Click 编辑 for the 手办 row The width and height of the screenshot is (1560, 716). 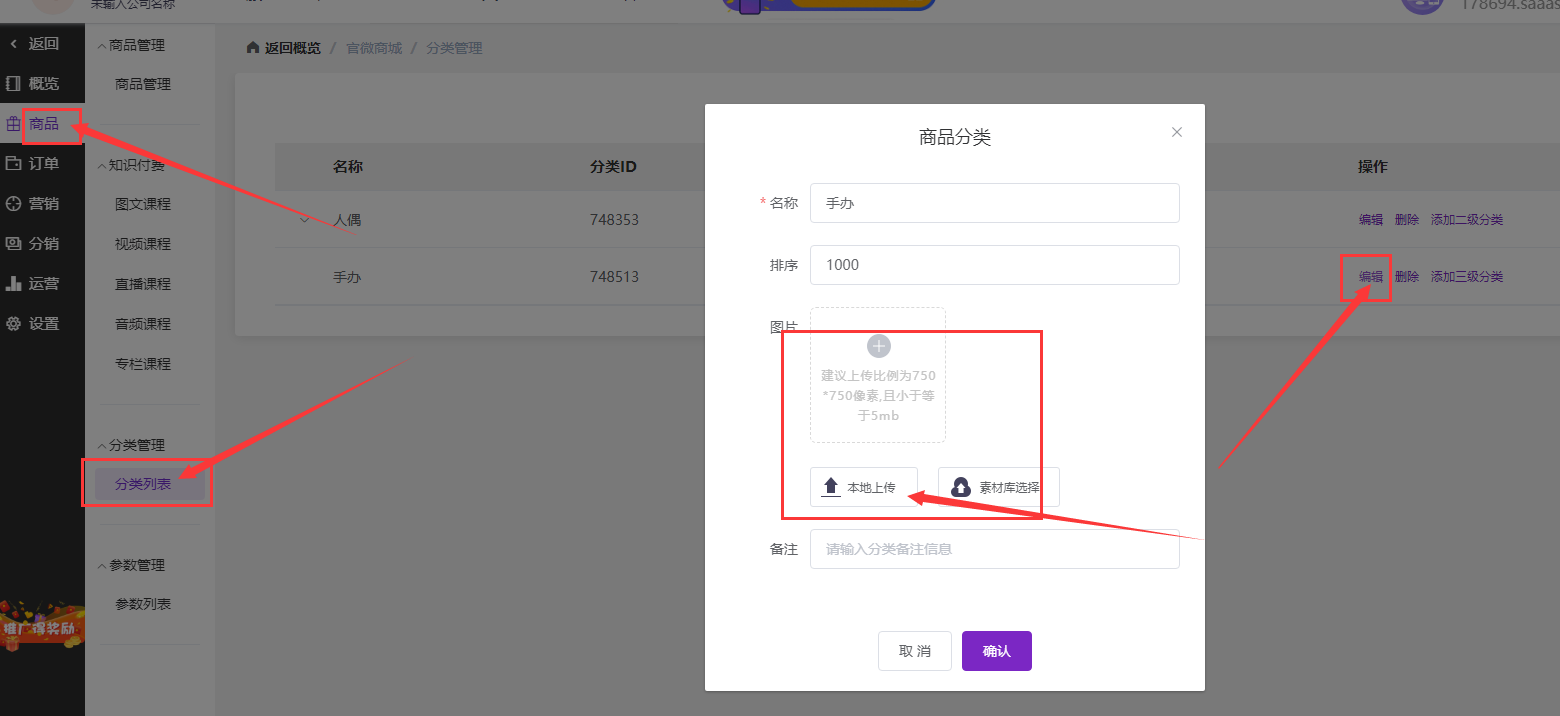click(x=1371, y=277)
